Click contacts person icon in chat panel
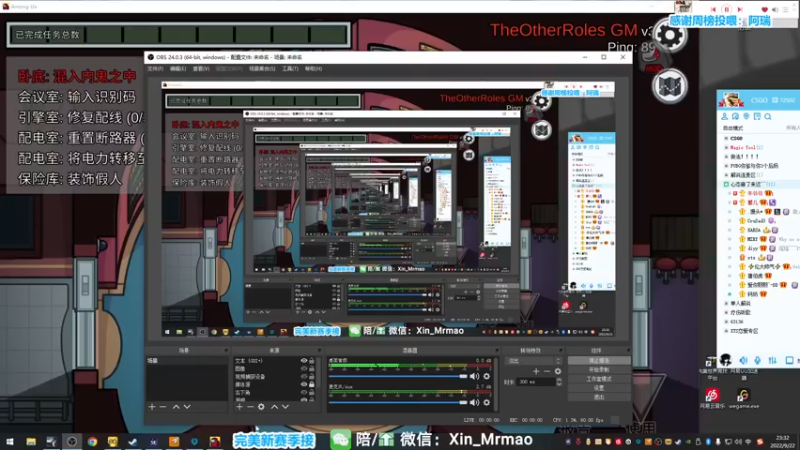800x450 pixels. 724,117
